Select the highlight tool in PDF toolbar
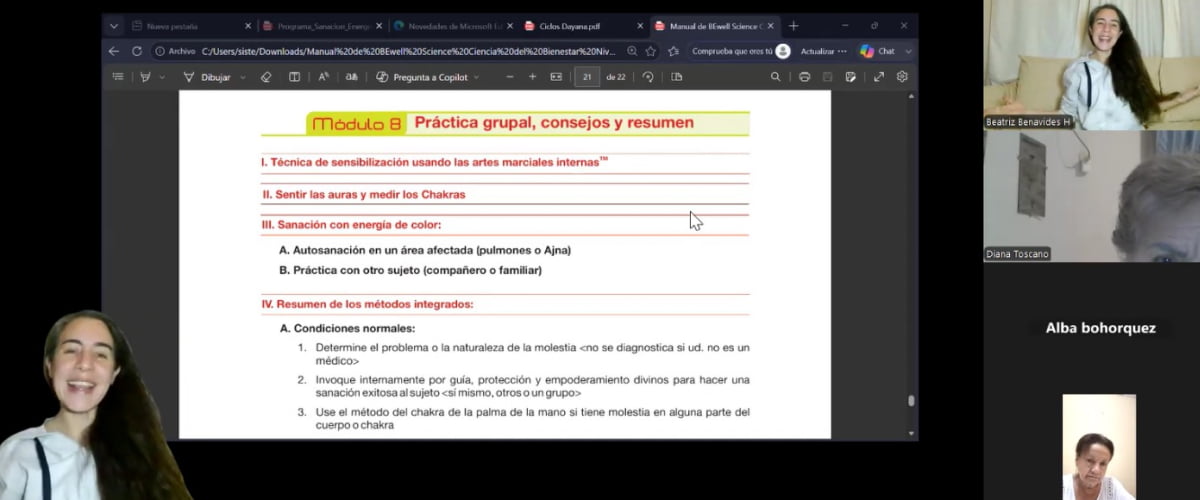This screenshot has height=500, width=1200. [145, 77]
